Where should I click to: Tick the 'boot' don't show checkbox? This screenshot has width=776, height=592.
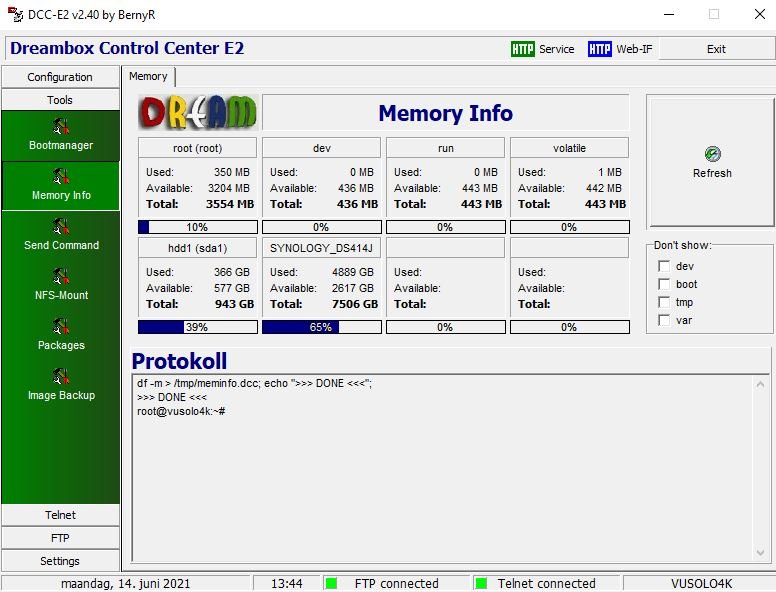click(664, 284)
